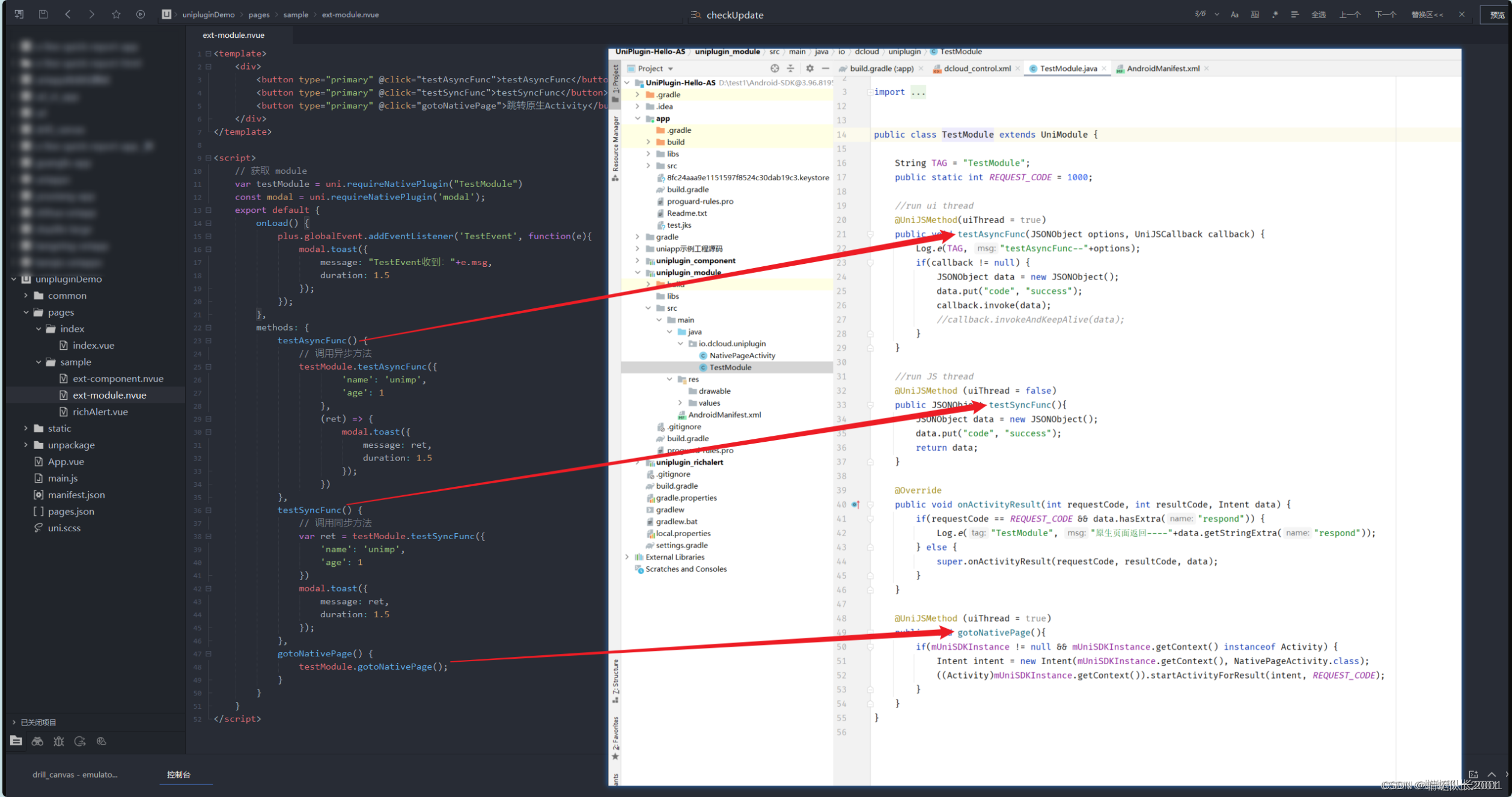Switch to the 控制台 console tab
Screen dimensions: 1512x797
point(178,774)
